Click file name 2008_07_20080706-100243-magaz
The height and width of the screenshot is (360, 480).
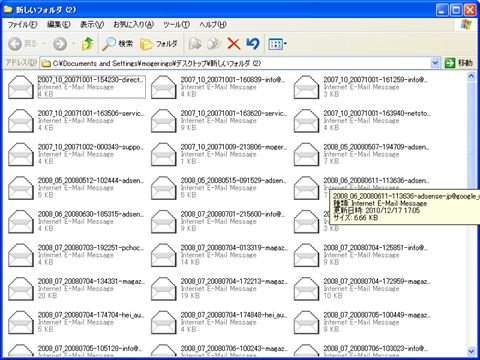coord(234,349)
